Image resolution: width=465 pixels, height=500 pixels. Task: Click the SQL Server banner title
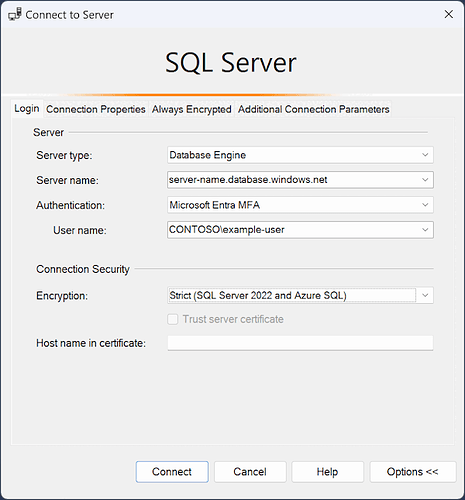[x=231, y=62]
